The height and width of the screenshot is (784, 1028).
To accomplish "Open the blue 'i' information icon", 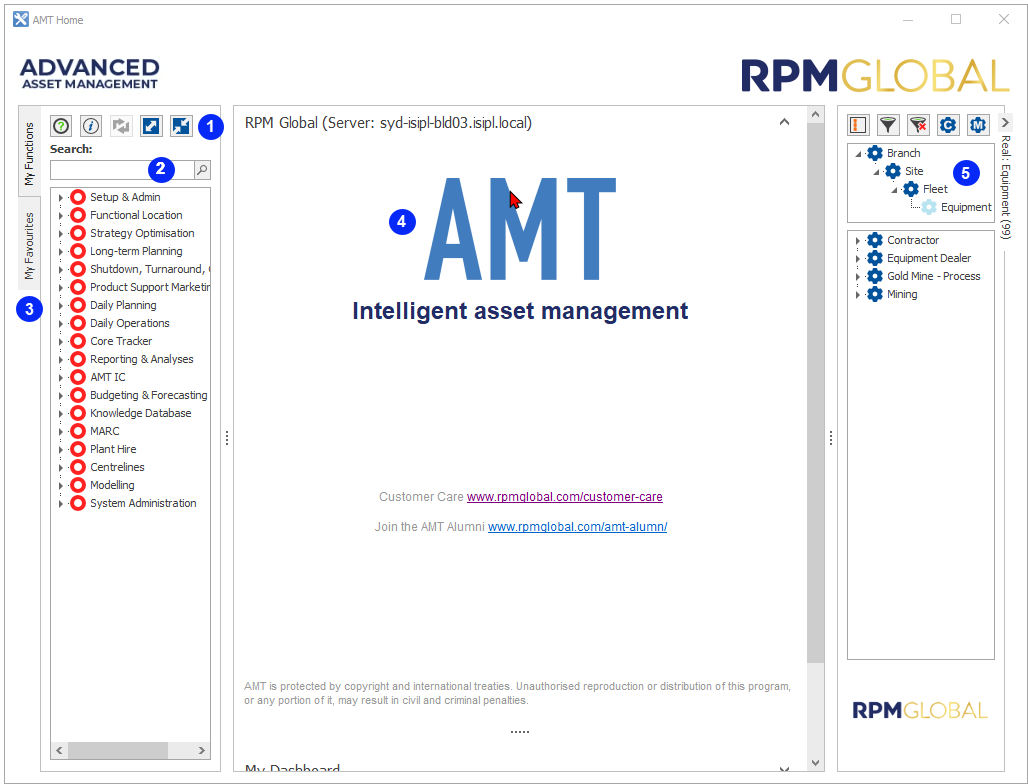I will 91,126.
